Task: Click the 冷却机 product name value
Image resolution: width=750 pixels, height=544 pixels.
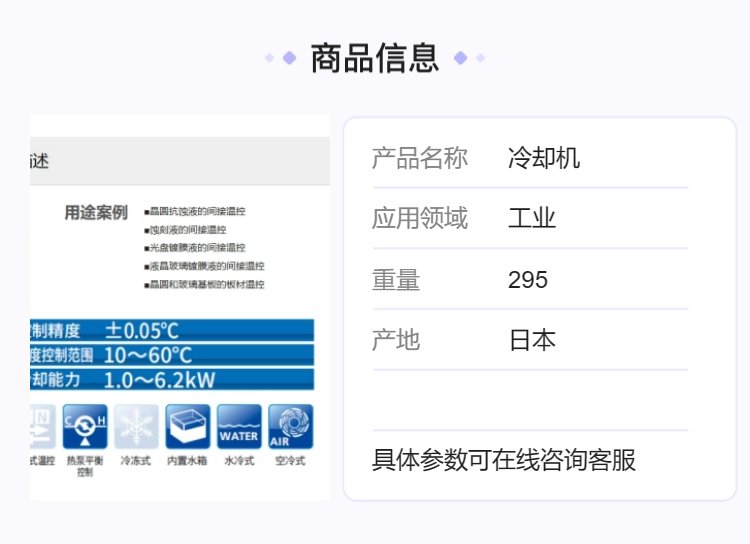Action: click(543, 158)
